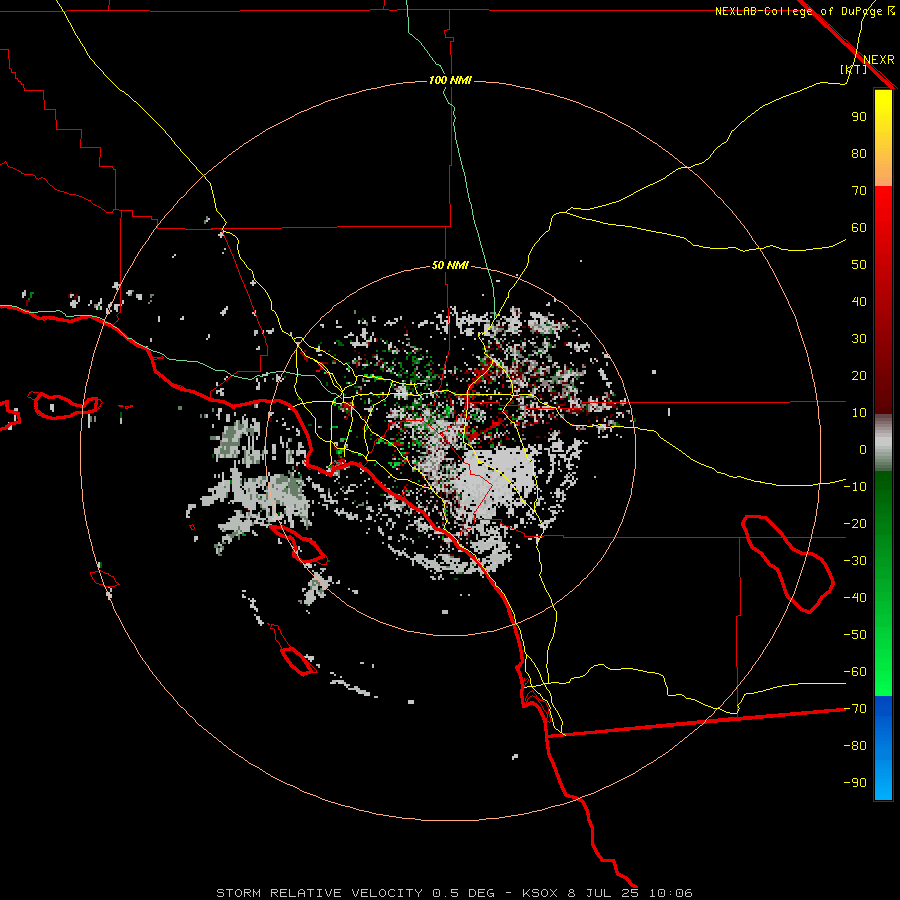This screenshot has width=900, height=900.
Task: Click the positive 20 scale label
Action: tap(859, 375)
